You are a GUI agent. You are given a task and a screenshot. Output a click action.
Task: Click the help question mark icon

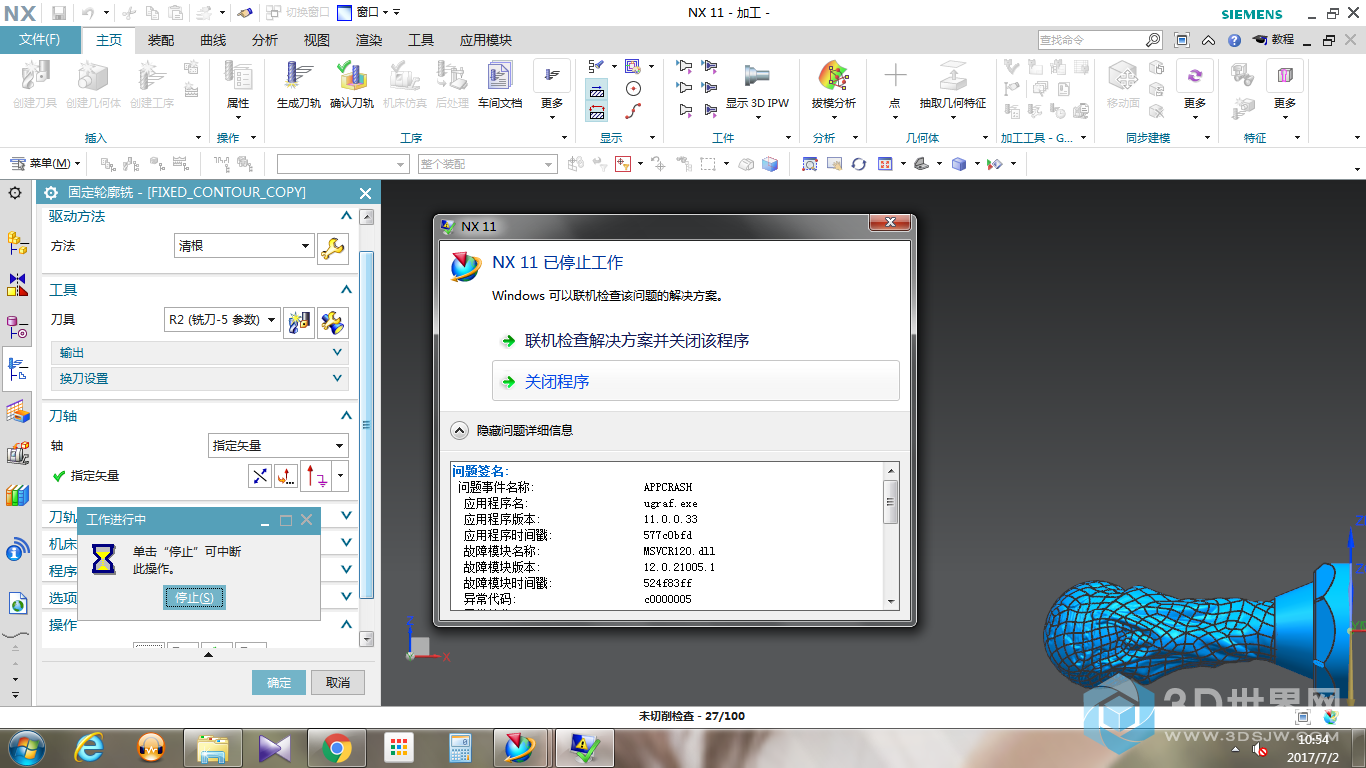pyautogui.click(x=1234, y=40)
